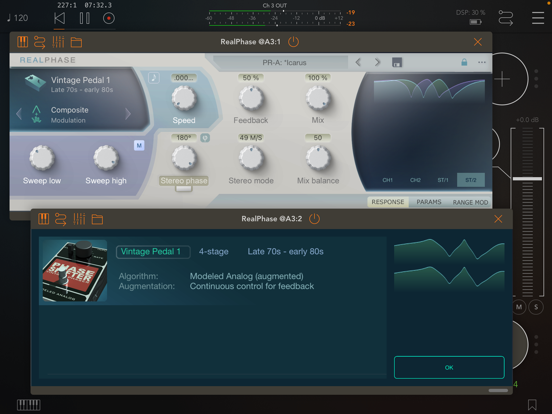Open Vintage Pedal 1 model selector
Screen dimensions: 552x414
70,84
